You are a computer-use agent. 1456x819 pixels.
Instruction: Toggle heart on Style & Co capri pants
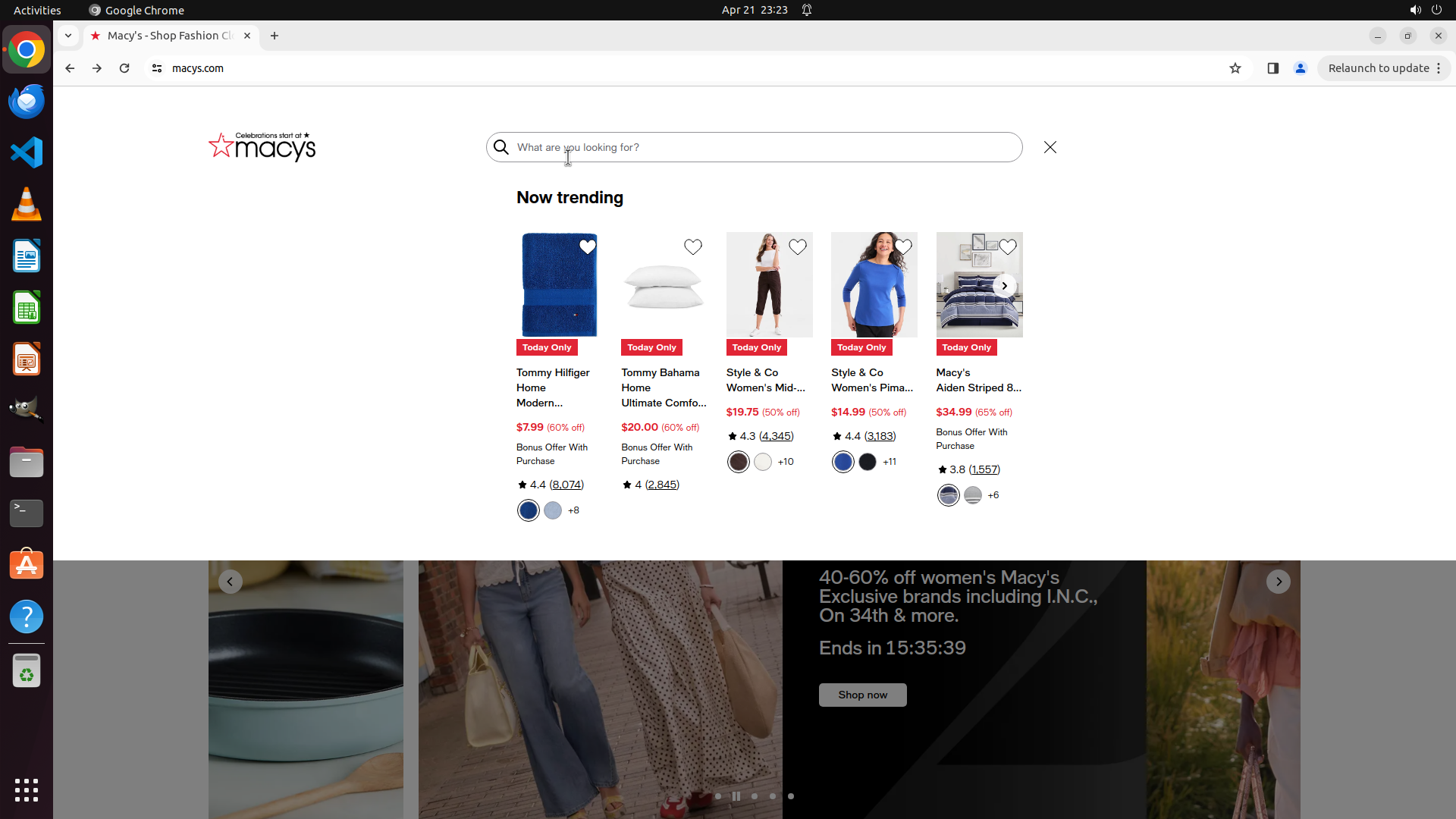click(797, 247)
